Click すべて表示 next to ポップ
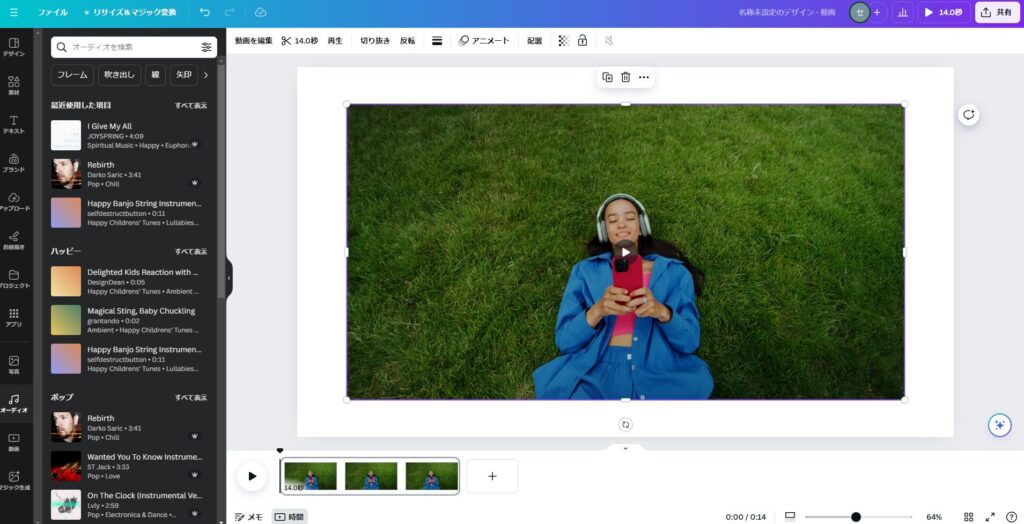This screenshot has width=1024, height=524. pyautogui.click(x=191, y=397)
